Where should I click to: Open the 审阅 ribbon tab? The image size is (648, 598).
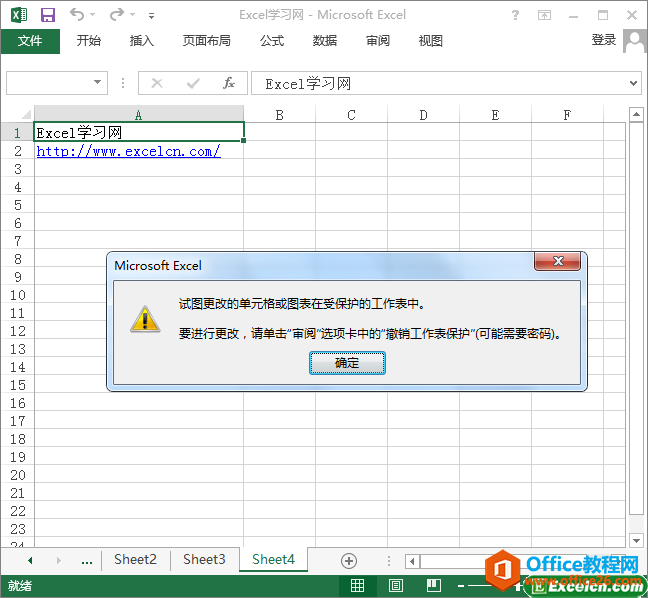click(378, 41)
